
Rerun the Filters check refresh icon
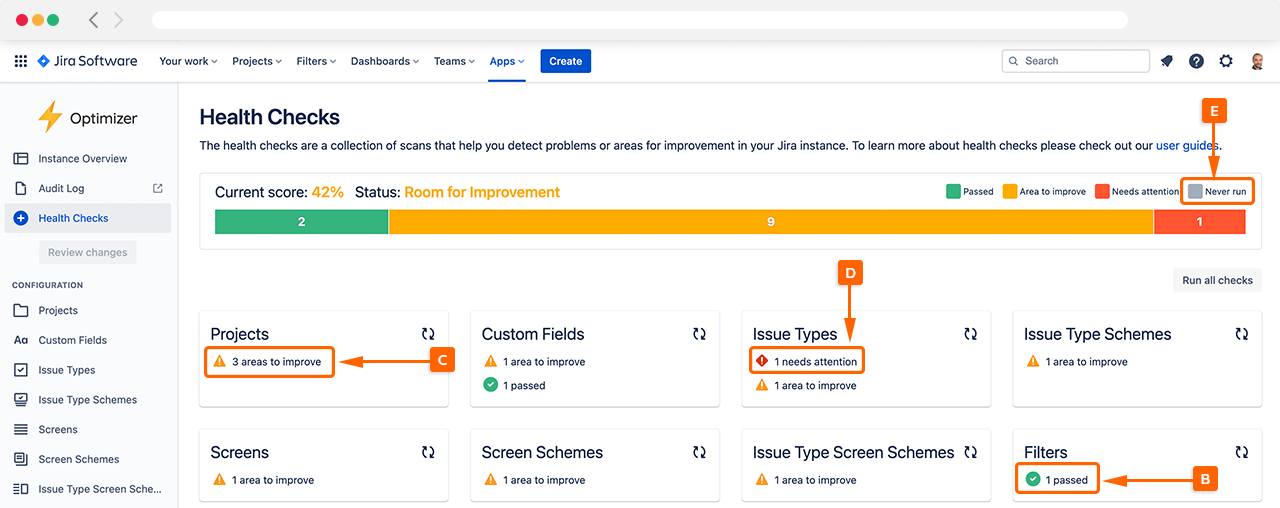click(x=1241, y=452)
